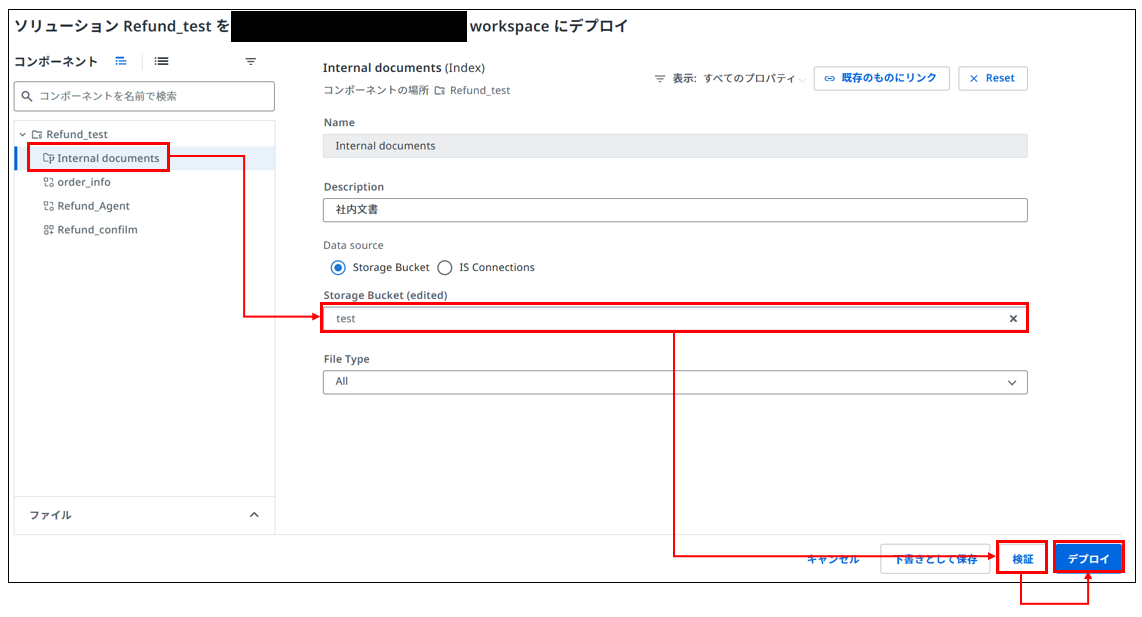The height and width of the screenshot is (617, 1142).
Task: Click the Refund_Agent component icon
Action: 49,206
